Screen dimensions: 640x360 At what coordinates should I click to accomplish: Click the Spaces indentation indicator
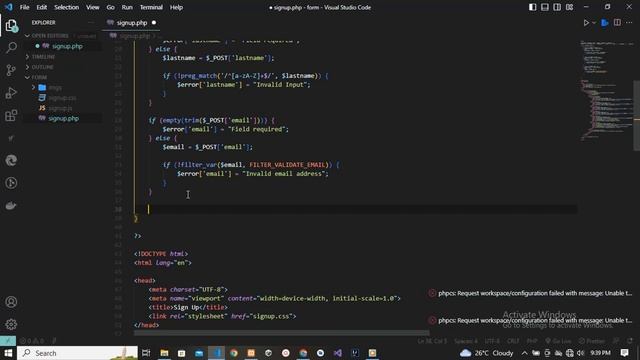pyautogui.click(x=466, y=341)
